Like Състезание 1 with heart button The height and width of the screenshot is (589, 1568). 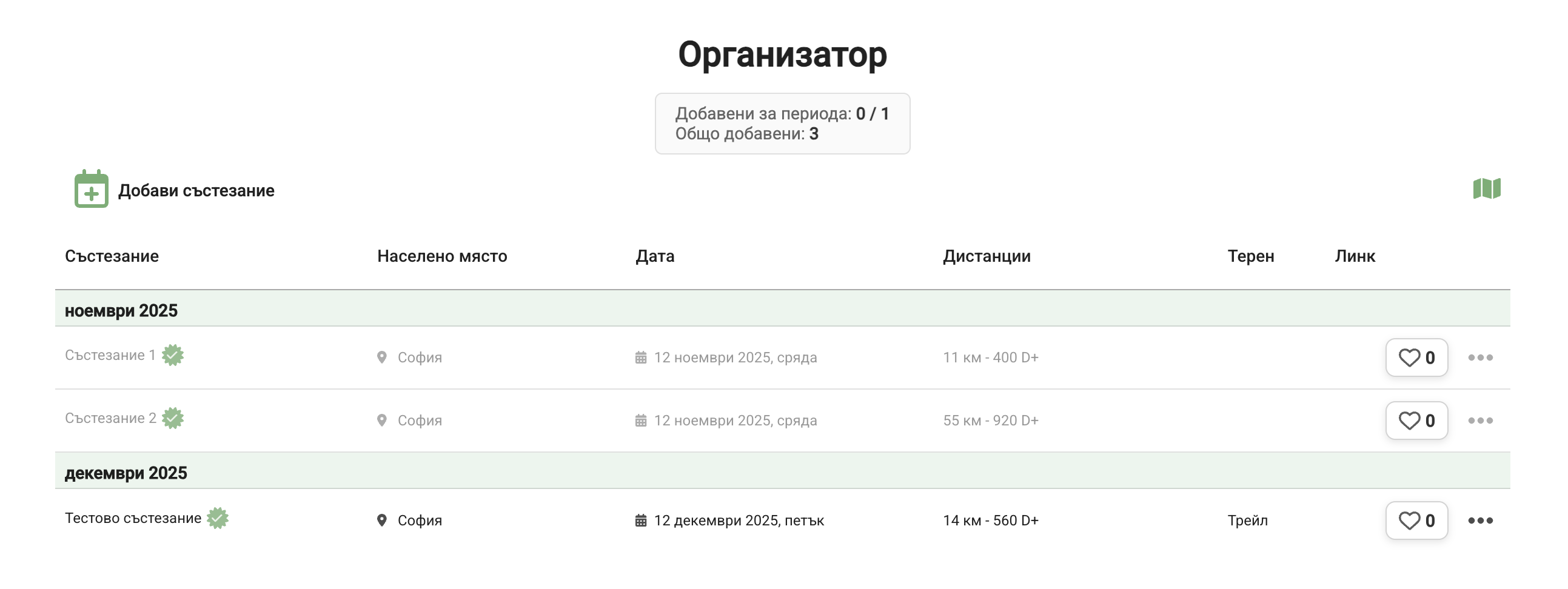1416,358
